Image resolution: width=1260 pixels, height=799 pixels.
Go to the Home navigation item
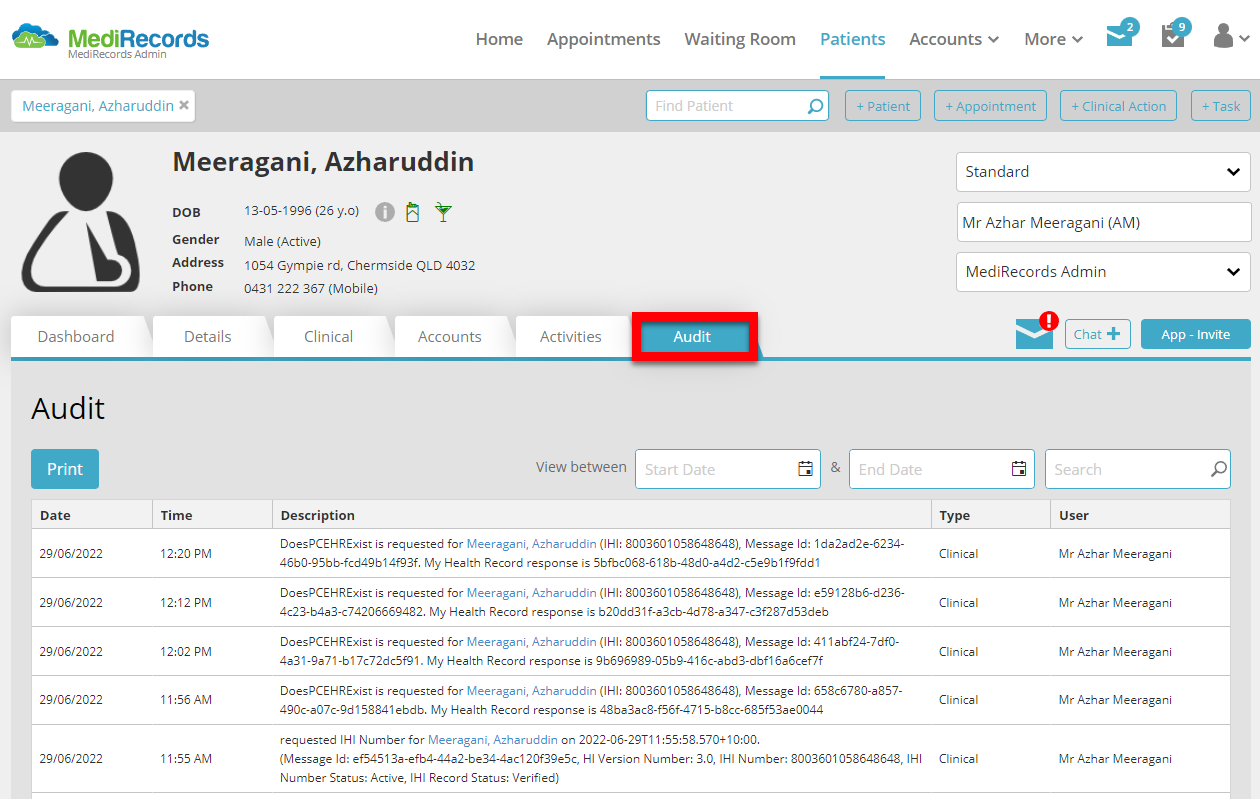pyautogui.click(x=499, y=39)
